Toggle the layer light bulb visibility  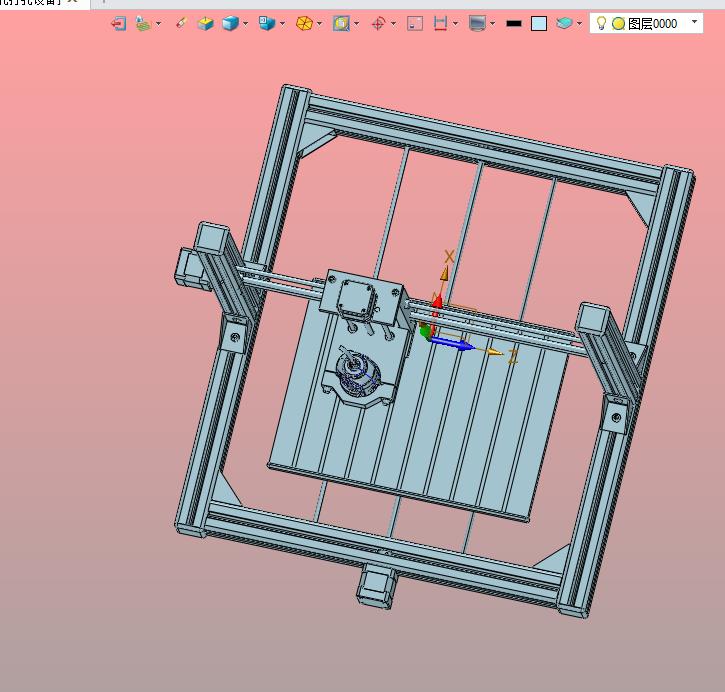click(x=601, y=23)
